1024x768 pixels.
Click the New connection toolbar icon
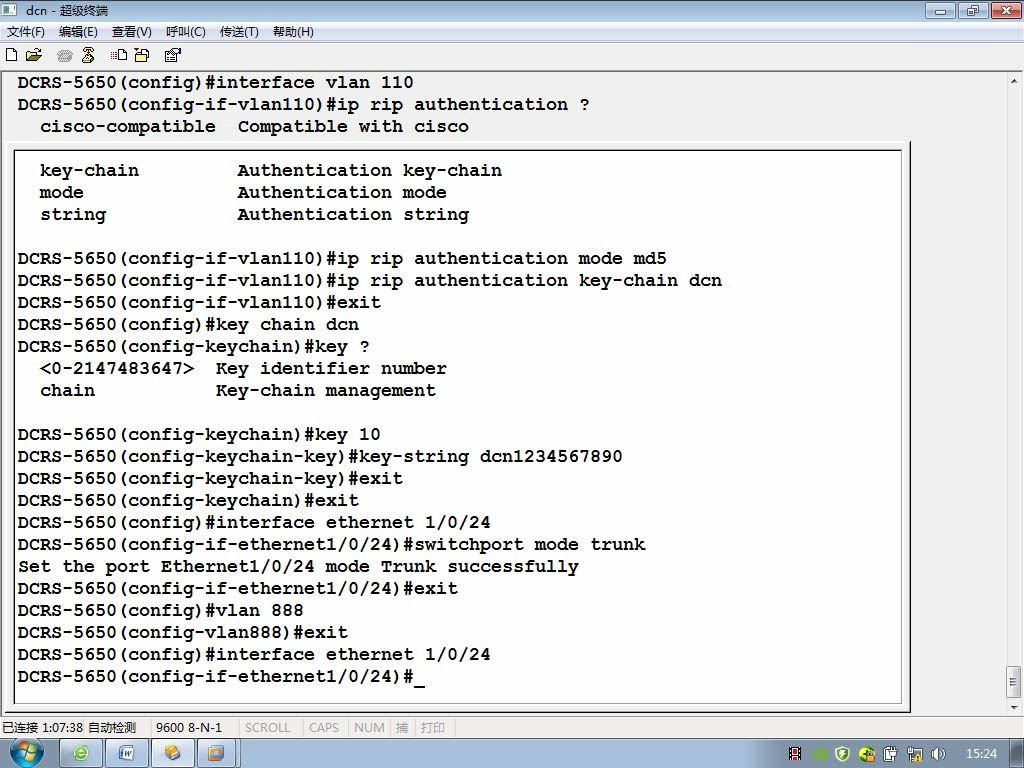pyautogui.click(x=11, y=55)
